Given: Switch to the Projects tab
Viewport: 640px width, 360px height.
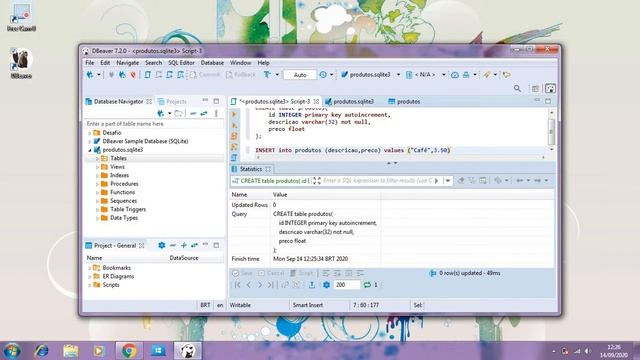Looking at the screenshot, I should pos(172,101).
